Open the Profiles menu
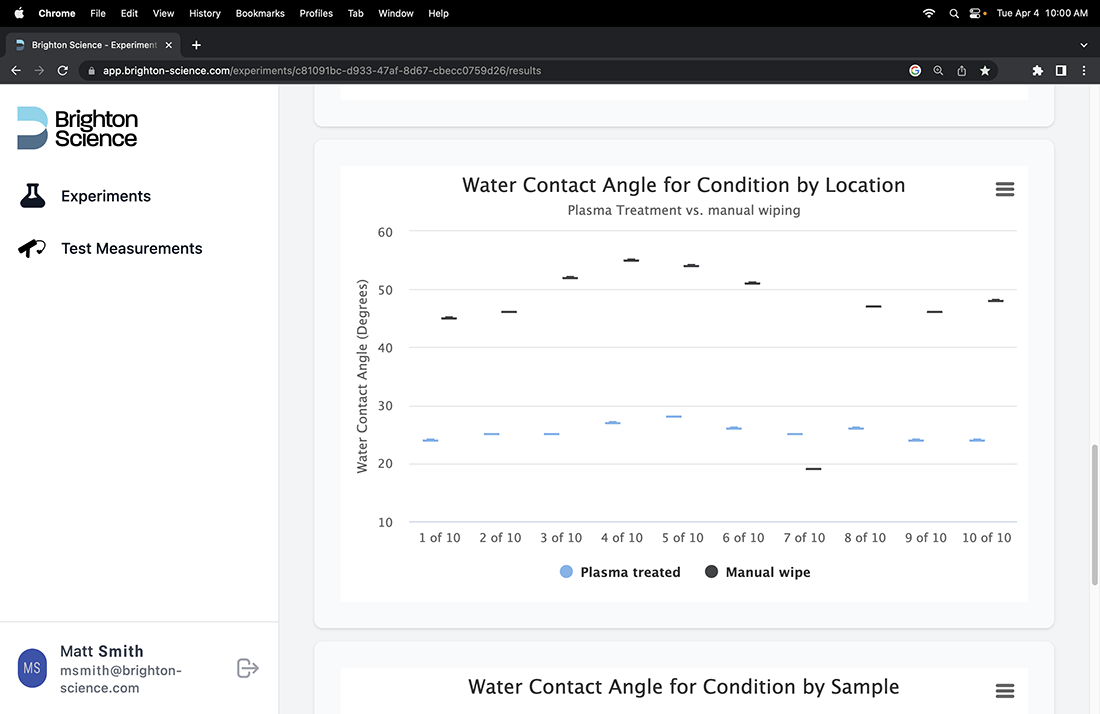The image size is (1100, 714). pos(316,13)
